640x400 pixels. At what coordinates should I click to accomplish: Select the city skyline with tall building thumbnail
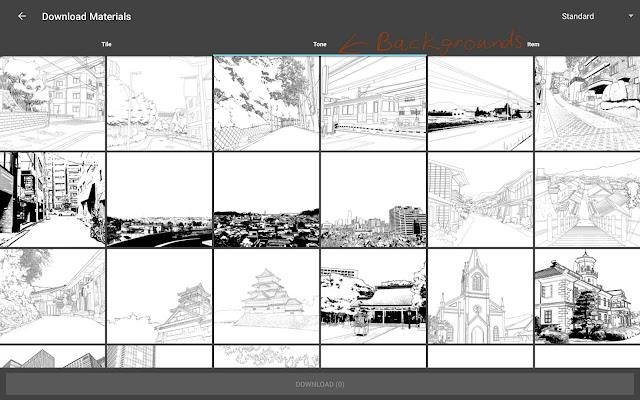(x=373, y=200)
